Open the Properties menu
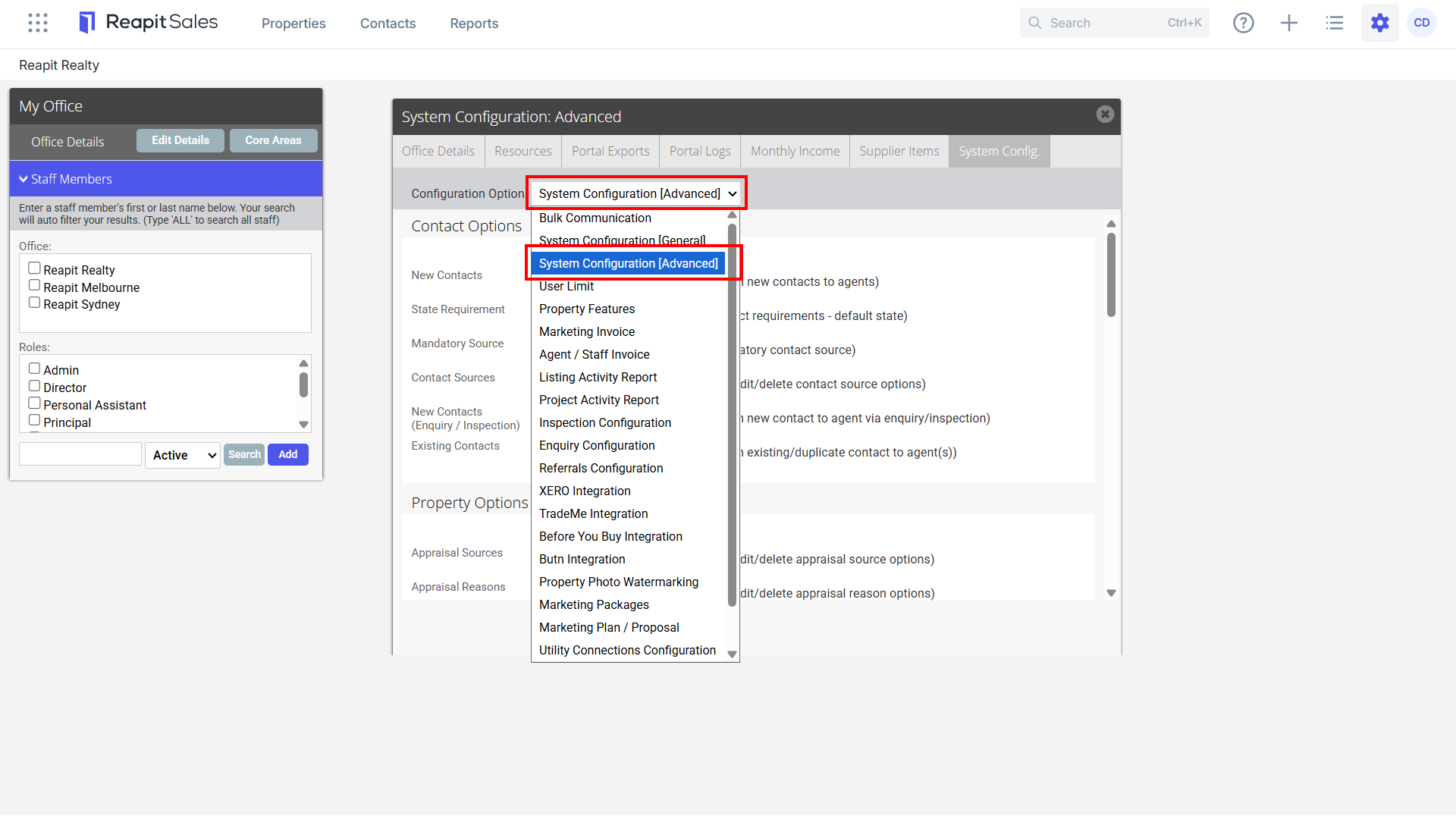Image resolution: width=1456 pixels, height=819 pixels. coord(293,24)
